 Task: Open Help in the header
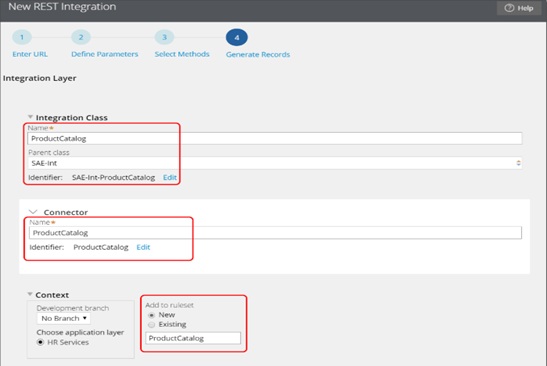pyautogui.click(x=519, y=8)
